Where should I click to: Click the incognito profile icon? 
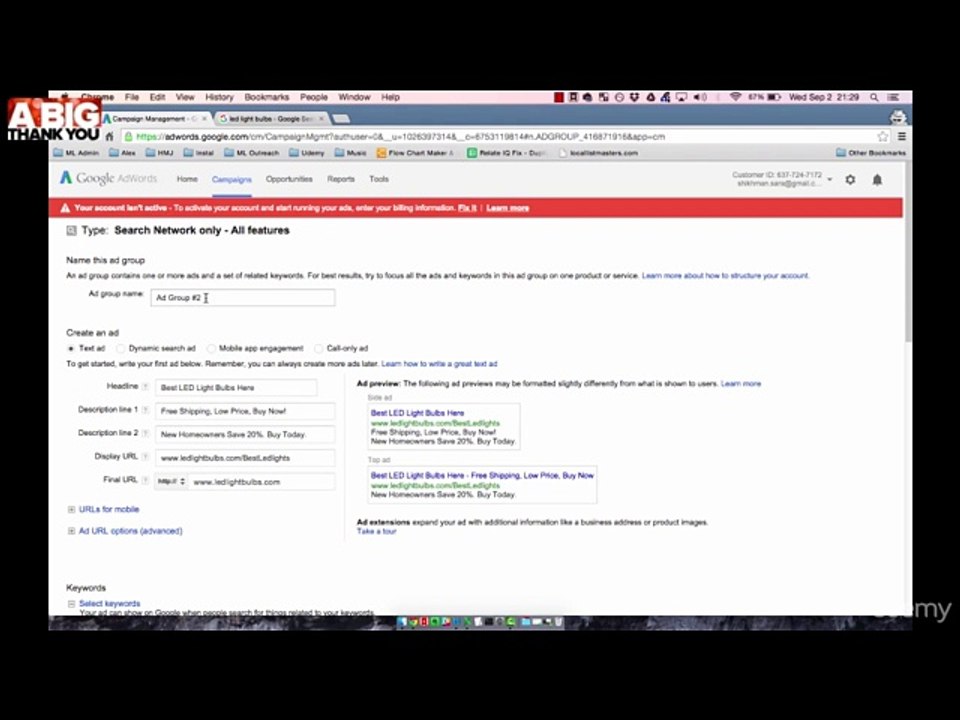[898, 117]
